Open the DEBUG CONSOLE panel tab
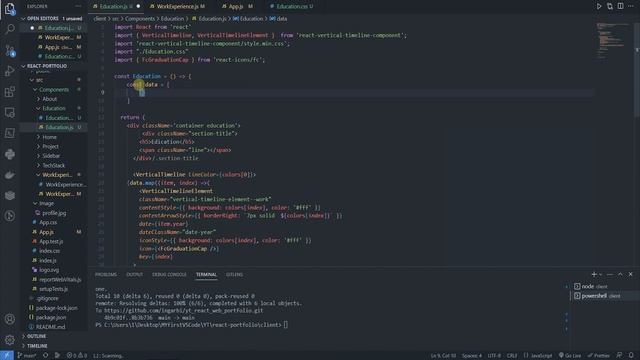This screenshot has width=640, height=360. point(169,275)
